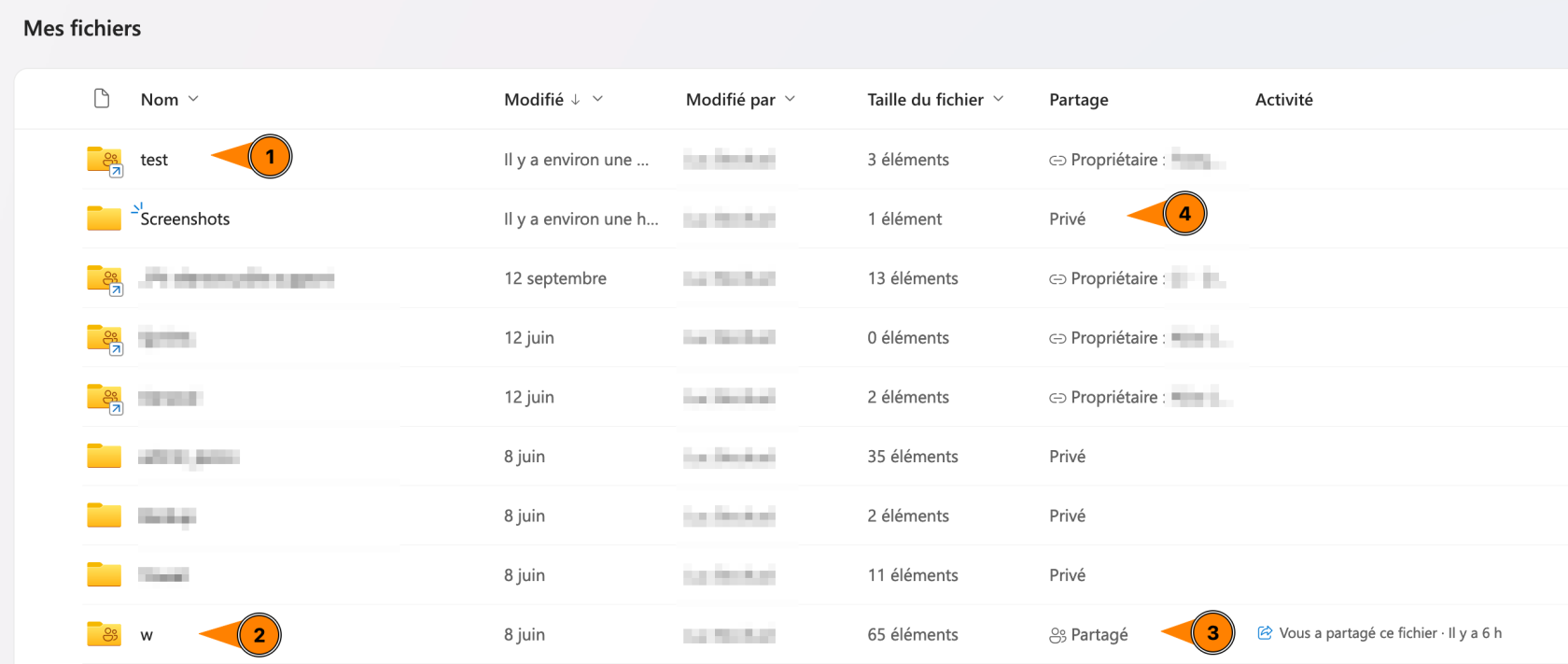Click the file type column header icon
The width and height of the screenshot is (1568, 664).
102,99
